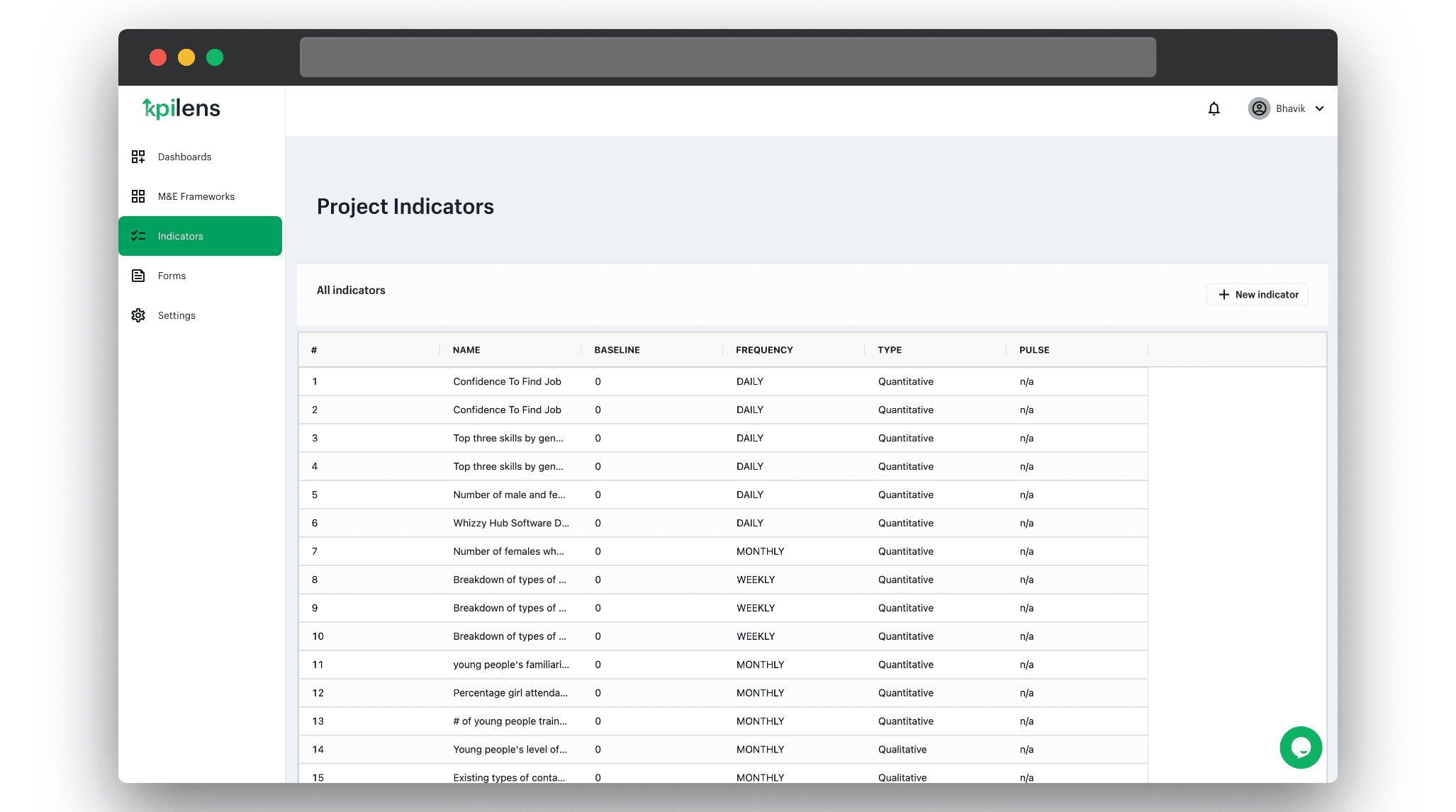
Task: Go to the Forms menu item
Action: tap(172, 276)
